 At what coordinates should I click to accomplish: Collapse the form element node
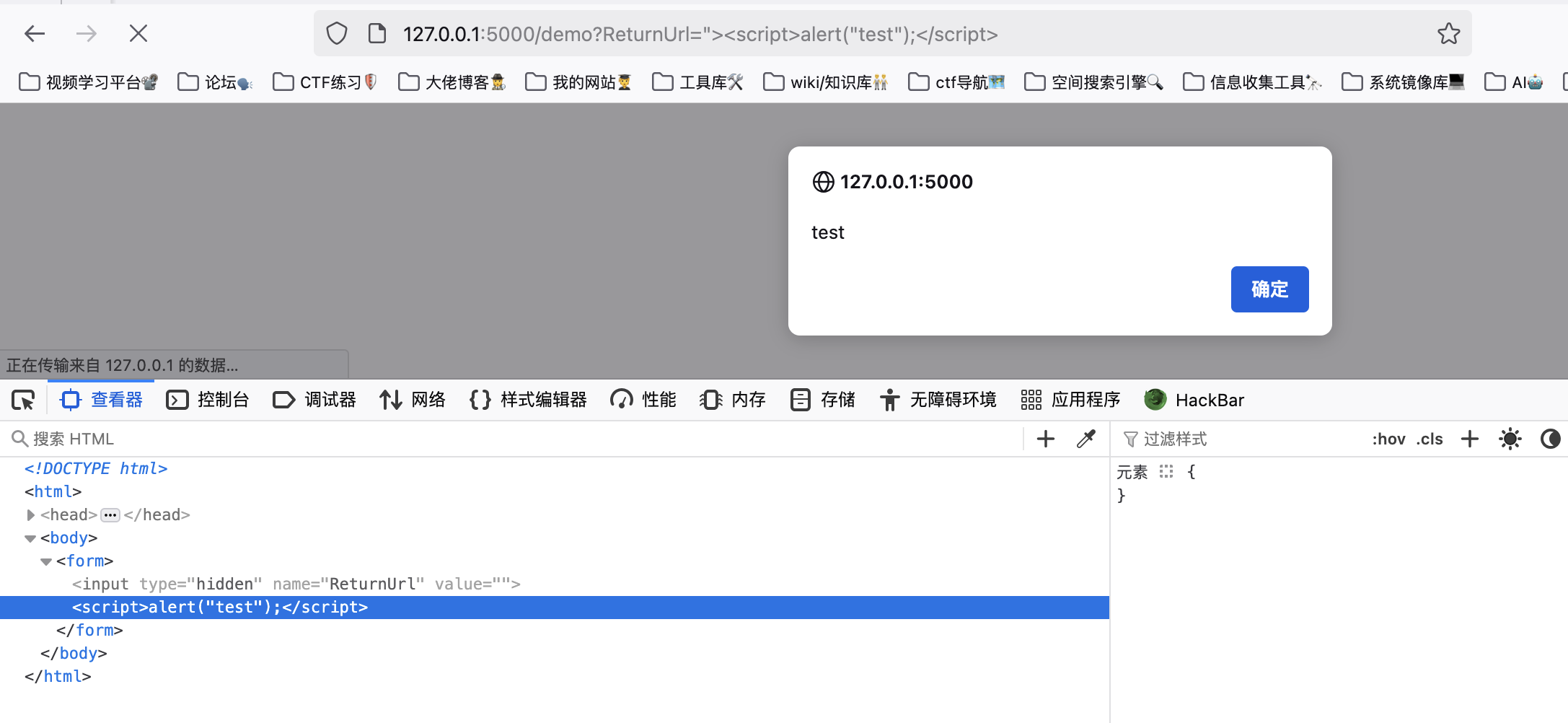pyautogui.click(x=46, y=561)
